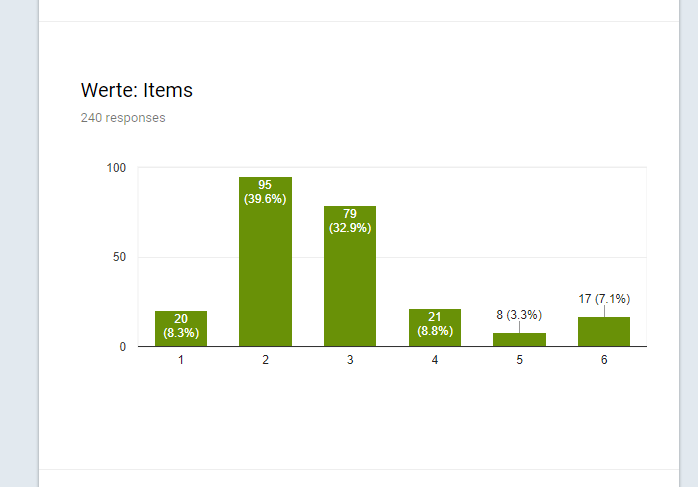698x487 pixels.
Task: Click the y-axis label 50
Action: (x=119, y=257)
